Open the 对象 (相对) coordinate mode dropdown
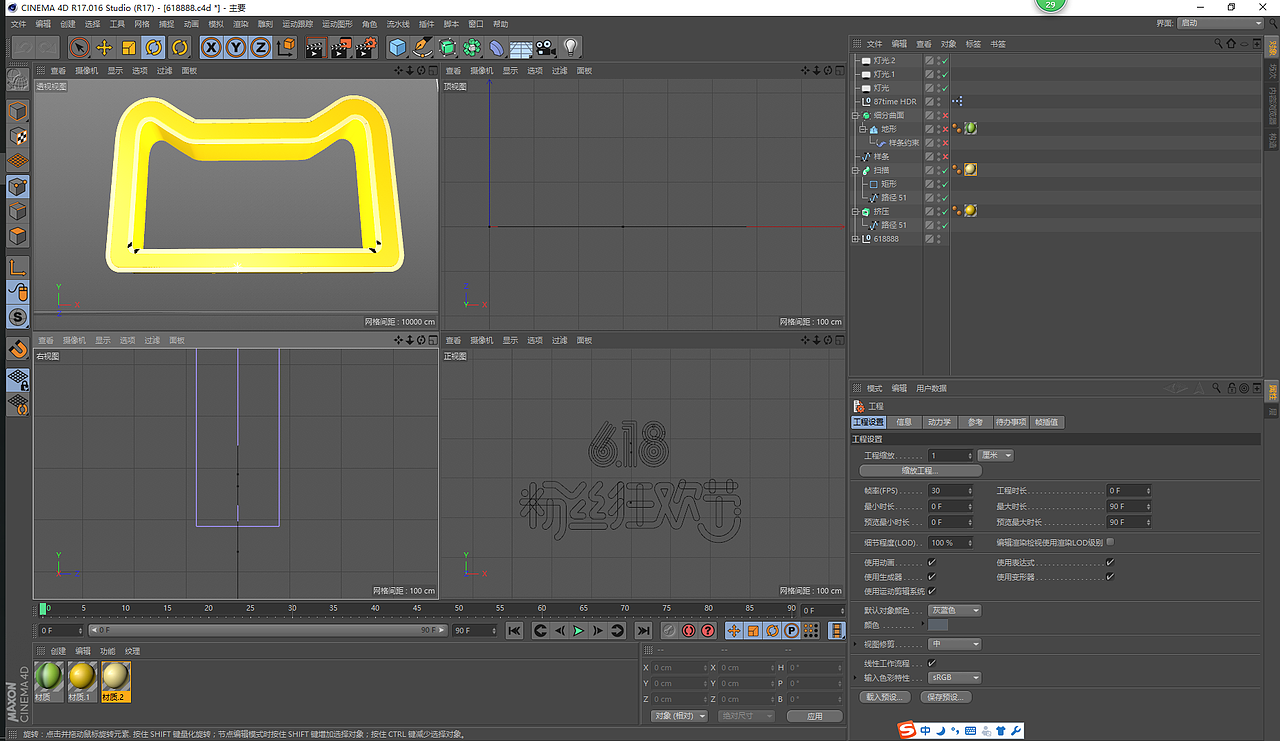 680,716
